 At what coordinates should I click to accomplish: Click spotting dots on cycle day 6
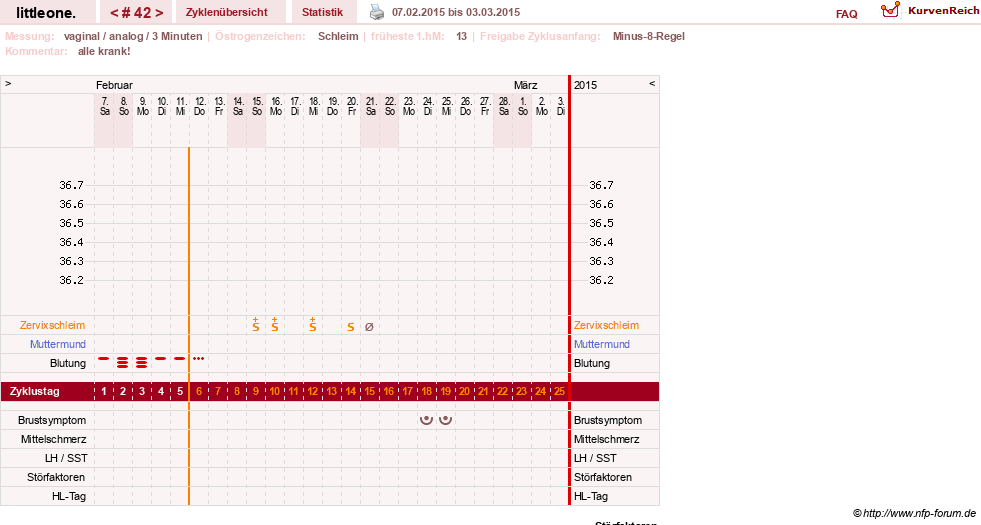(199, 359)
